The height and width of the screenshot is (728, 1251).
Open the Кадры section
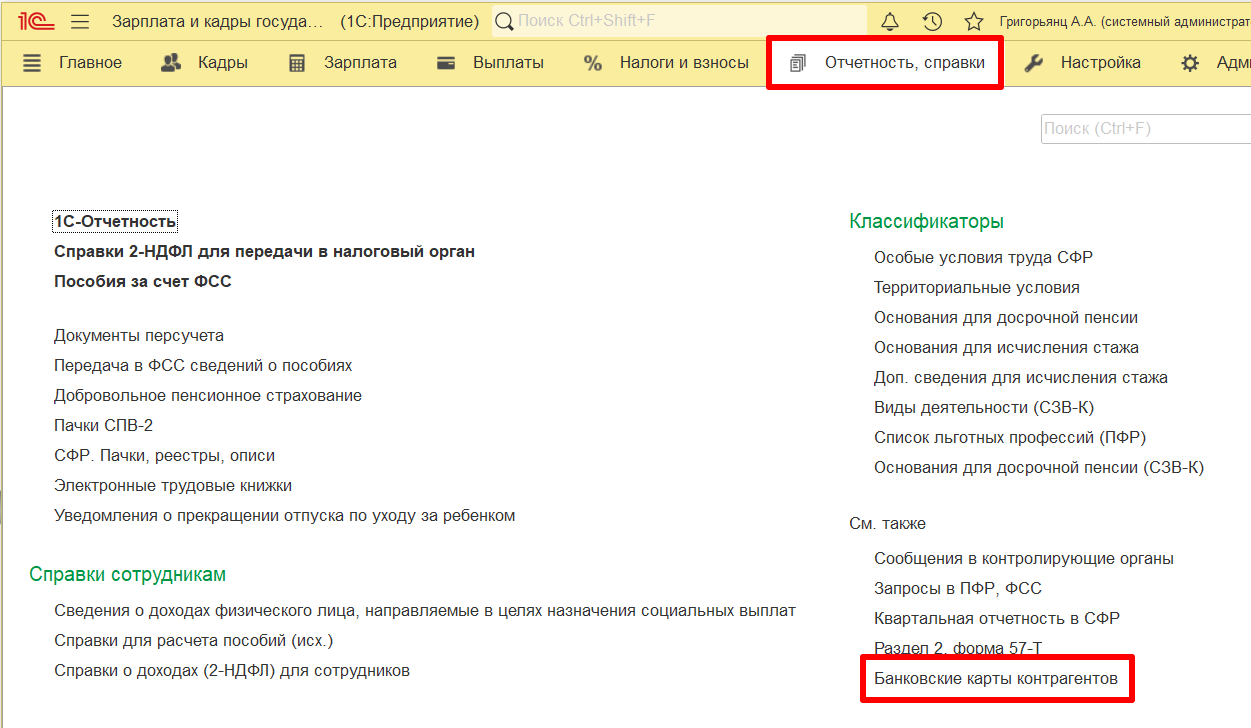click(x=204, y=63)
